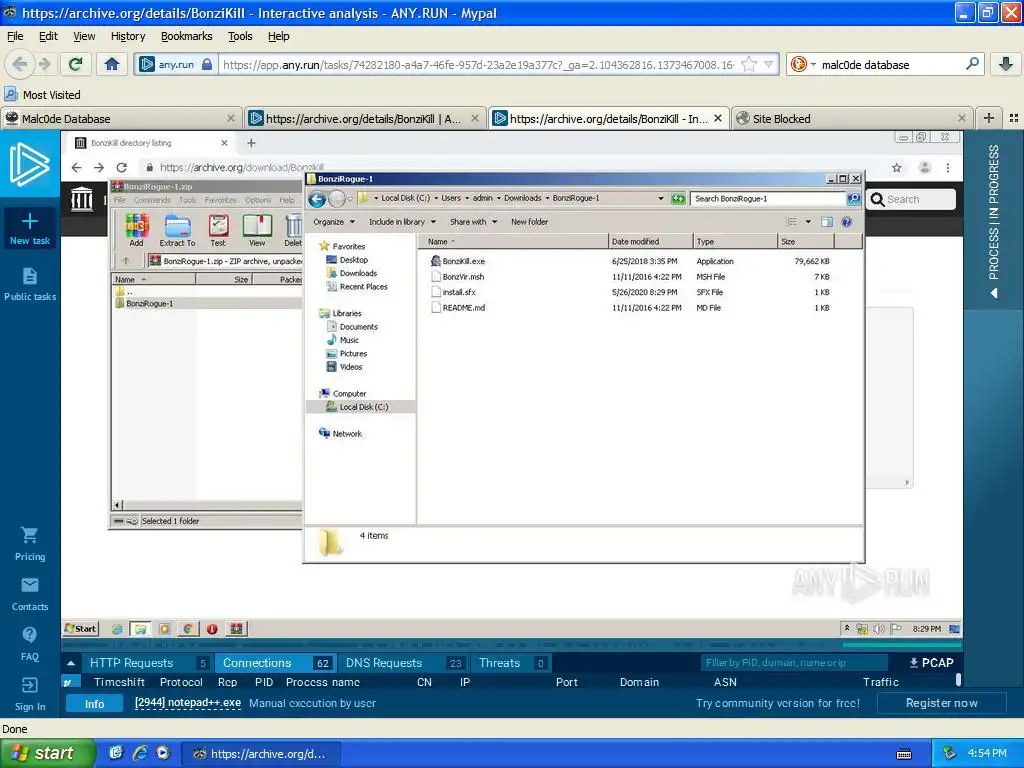Select the install.sfx file
Viewport: 1024px width, 768px height.
[x=458, y=293]
